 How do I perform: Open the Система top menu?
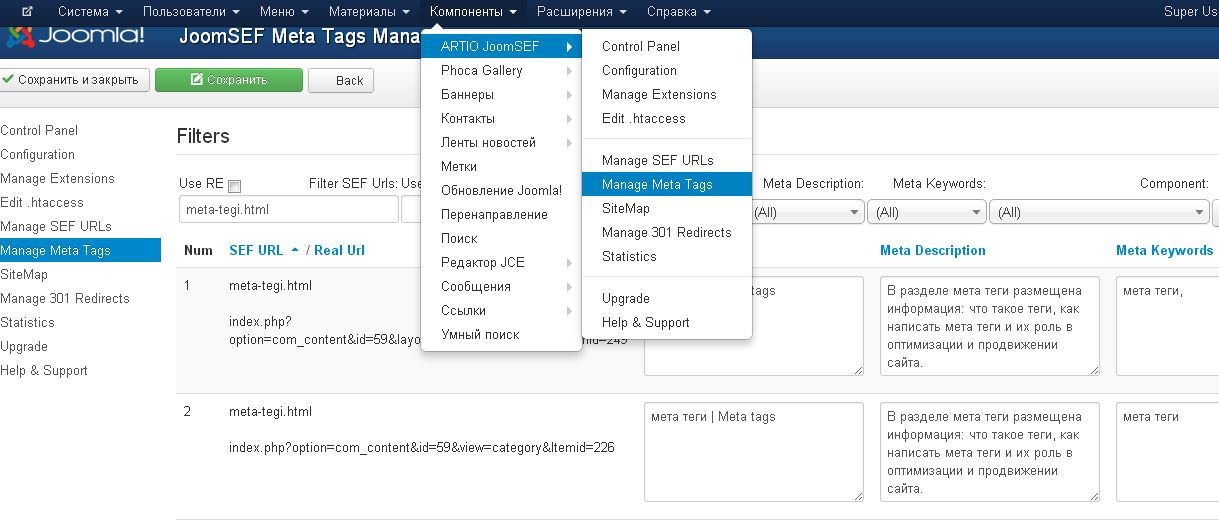[x=90, y=12]
